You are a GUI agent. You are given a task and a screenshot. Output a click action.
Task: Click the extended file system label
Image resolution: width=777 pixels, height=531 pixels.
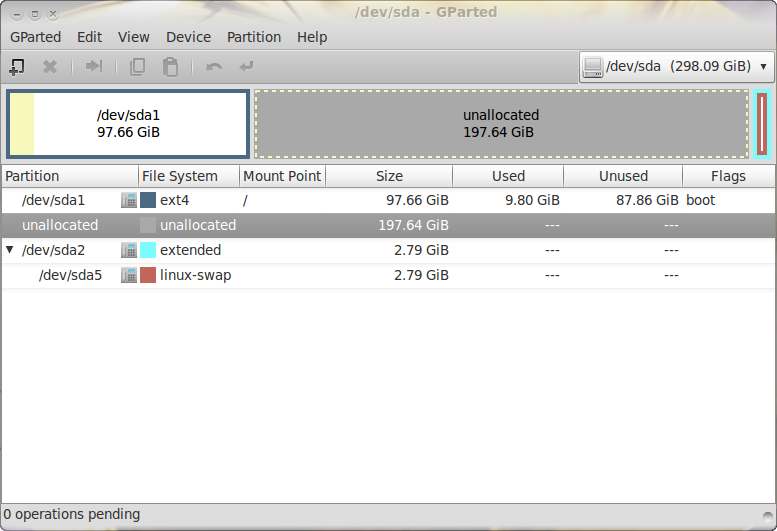tap(191, 250)
